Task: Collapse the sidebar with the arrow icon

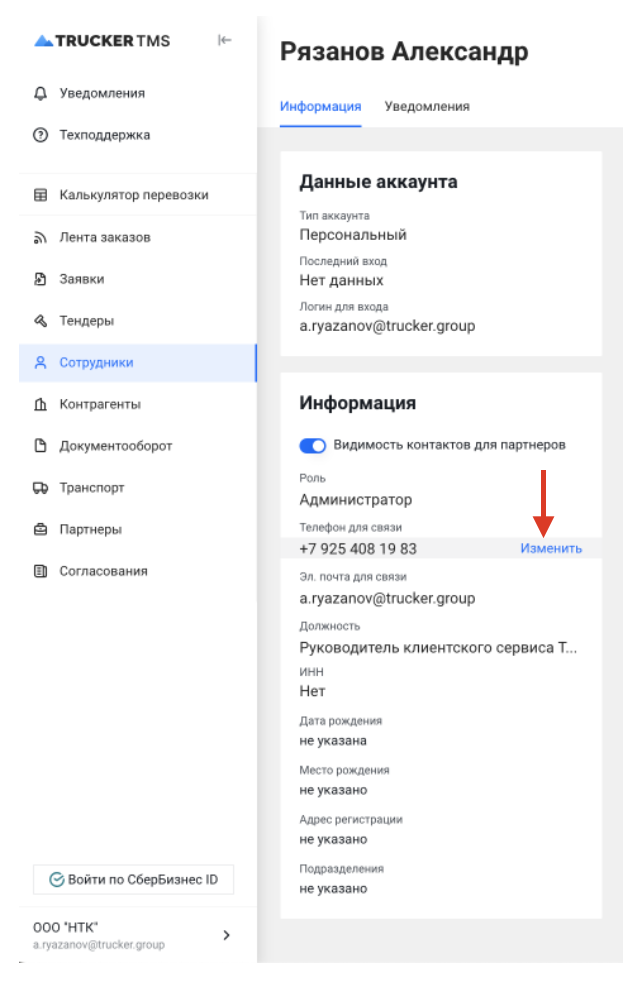Action: (225, 40)
